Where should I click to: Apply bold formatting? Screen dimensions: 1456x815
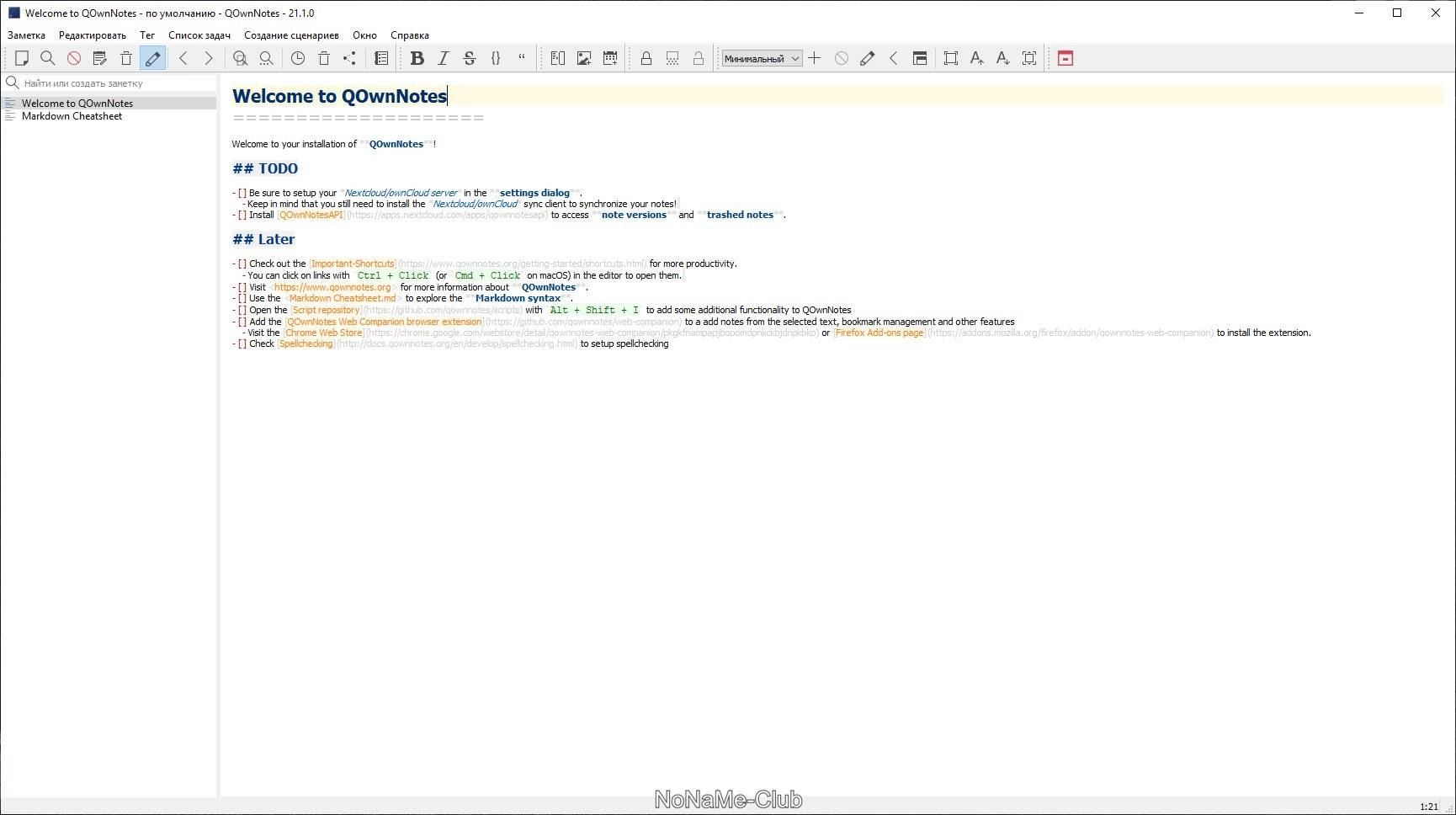click(417, 58)
